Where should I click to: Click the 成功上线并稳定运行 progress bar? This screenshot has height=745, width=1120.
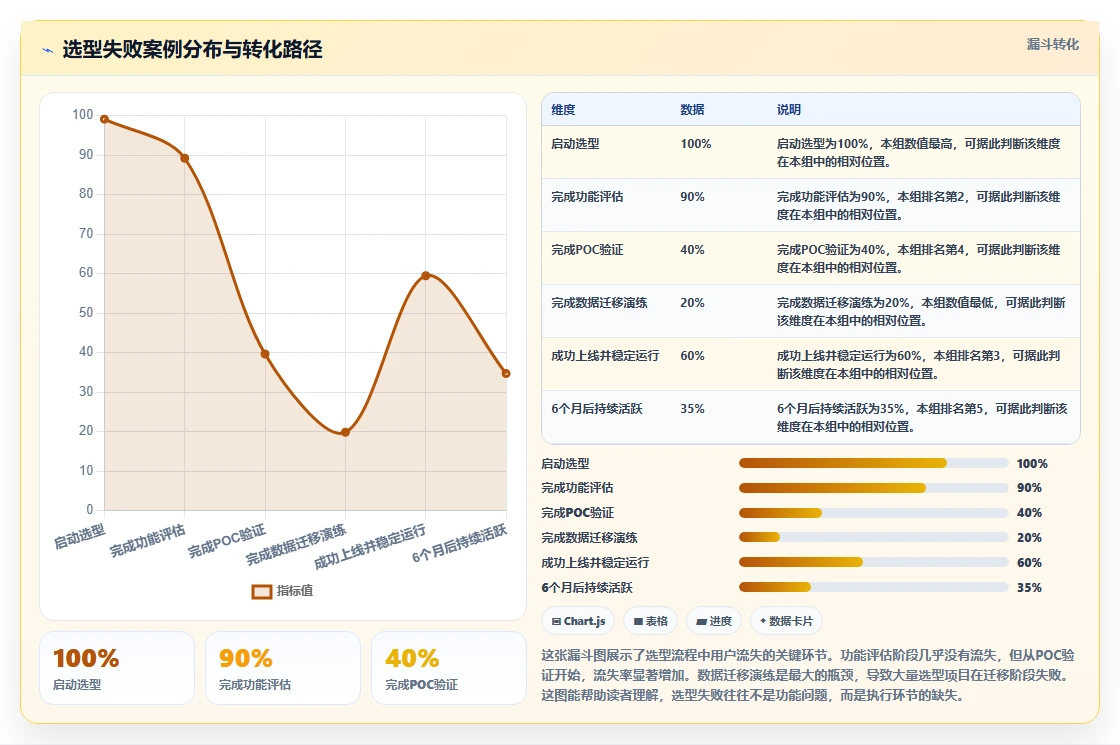pyautogui.click(x=874, y=562)
